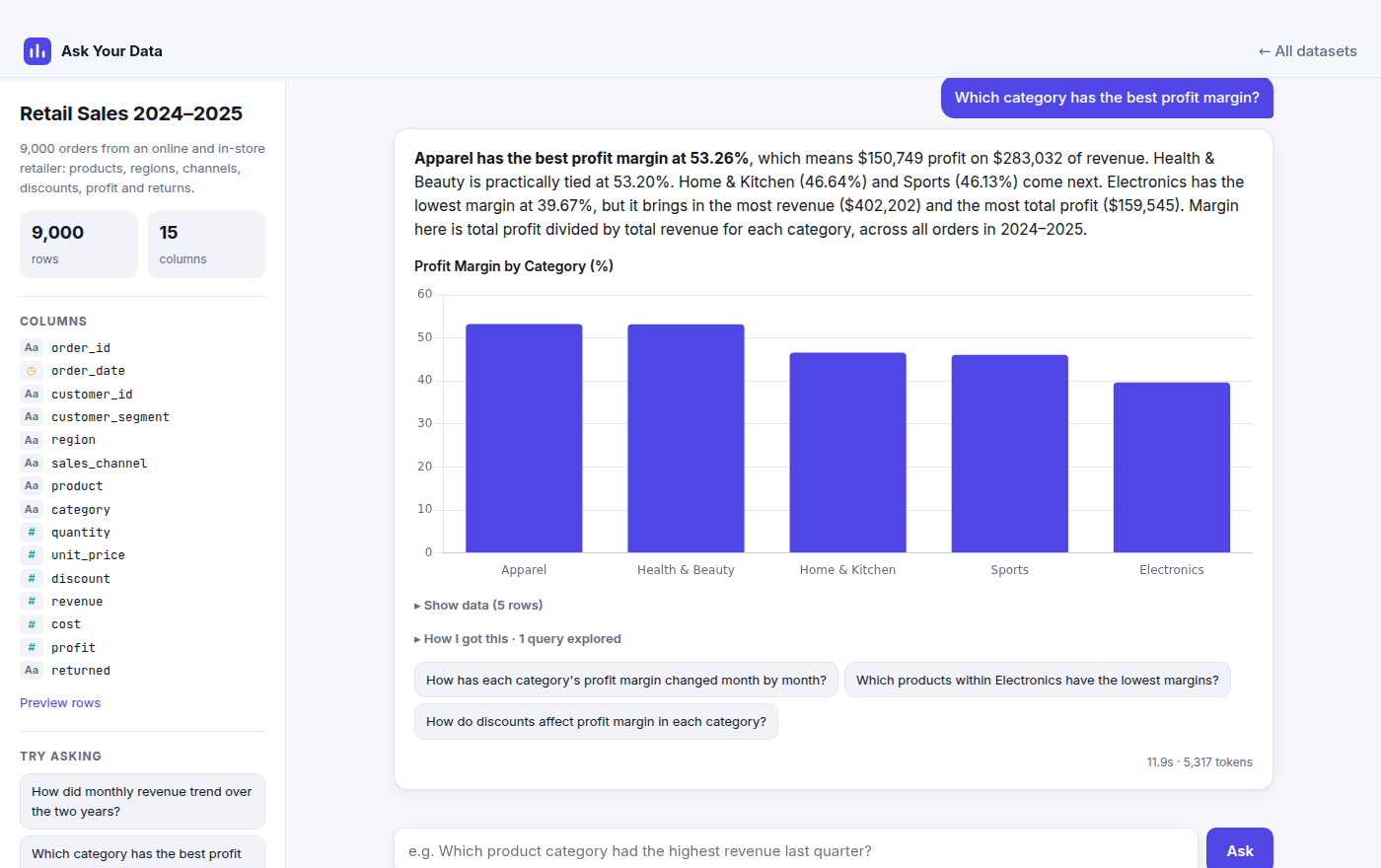Click the Ask button
The height and width of the screenshot is (868, 1381).
click(x=1240, y=850)
